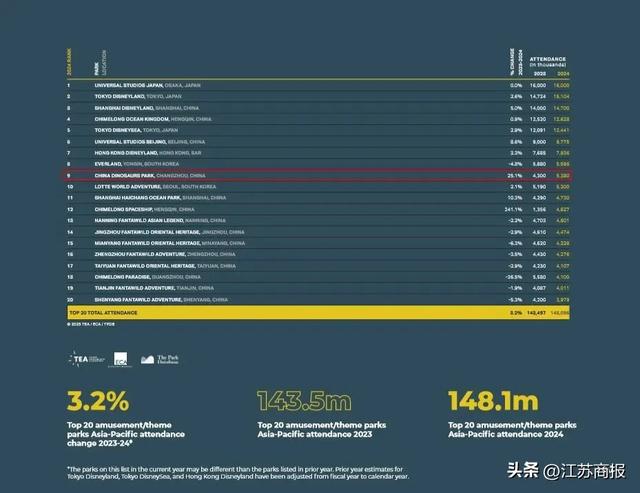
Task: Click The Park Database logo
Action: [x=160, y=359]
